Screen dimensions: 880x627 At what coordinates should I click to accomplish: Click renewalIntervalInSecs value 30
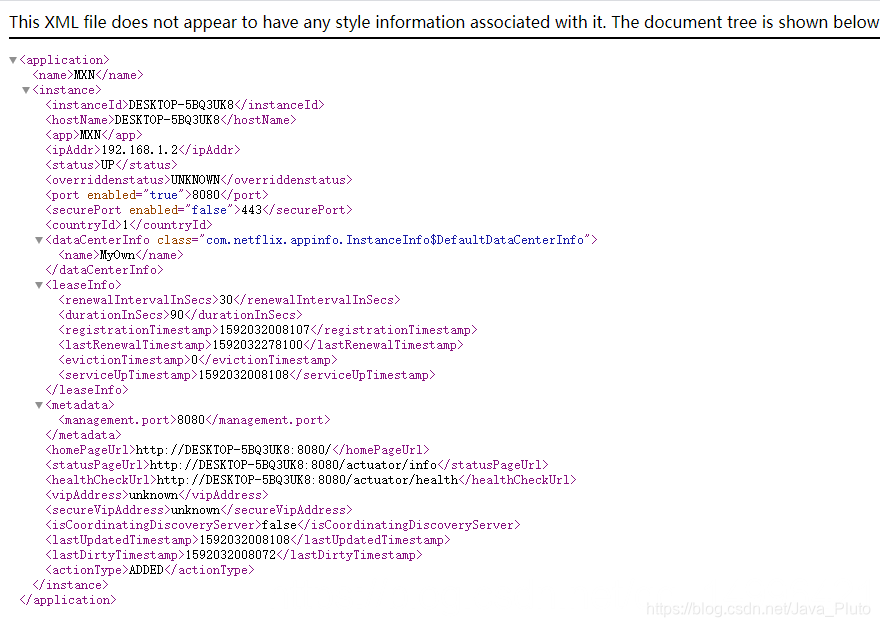(x=226, y=300)
